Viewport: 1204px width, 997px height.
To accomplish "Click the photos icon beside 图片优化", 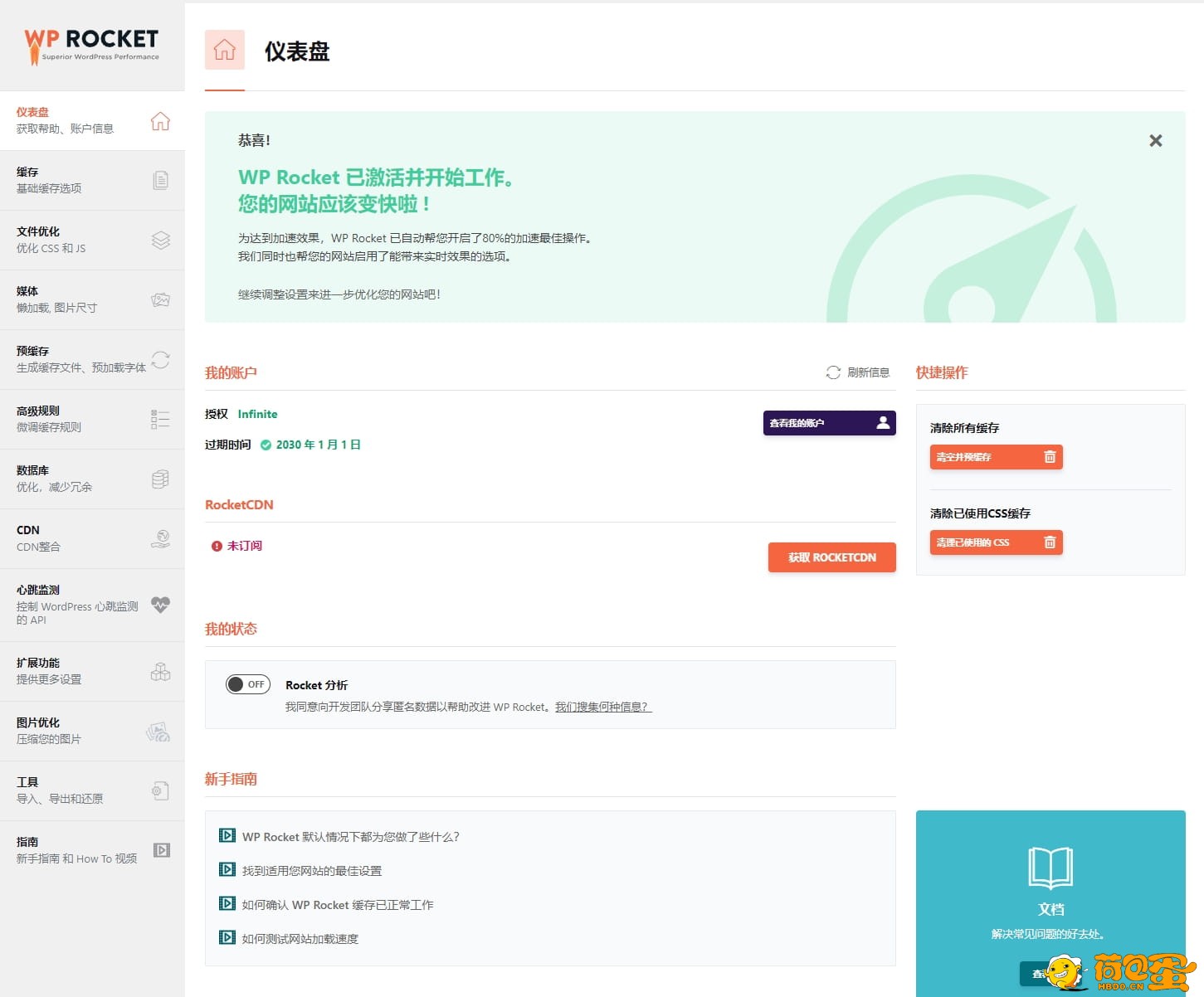I will click(158, 731).
